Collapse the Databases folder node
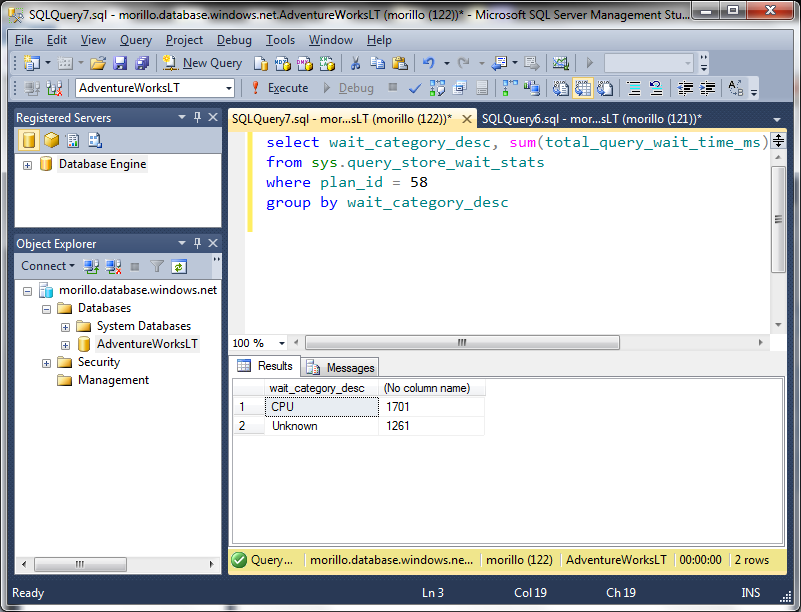This screenshot has height=612, width=801. tap(46, 309)
